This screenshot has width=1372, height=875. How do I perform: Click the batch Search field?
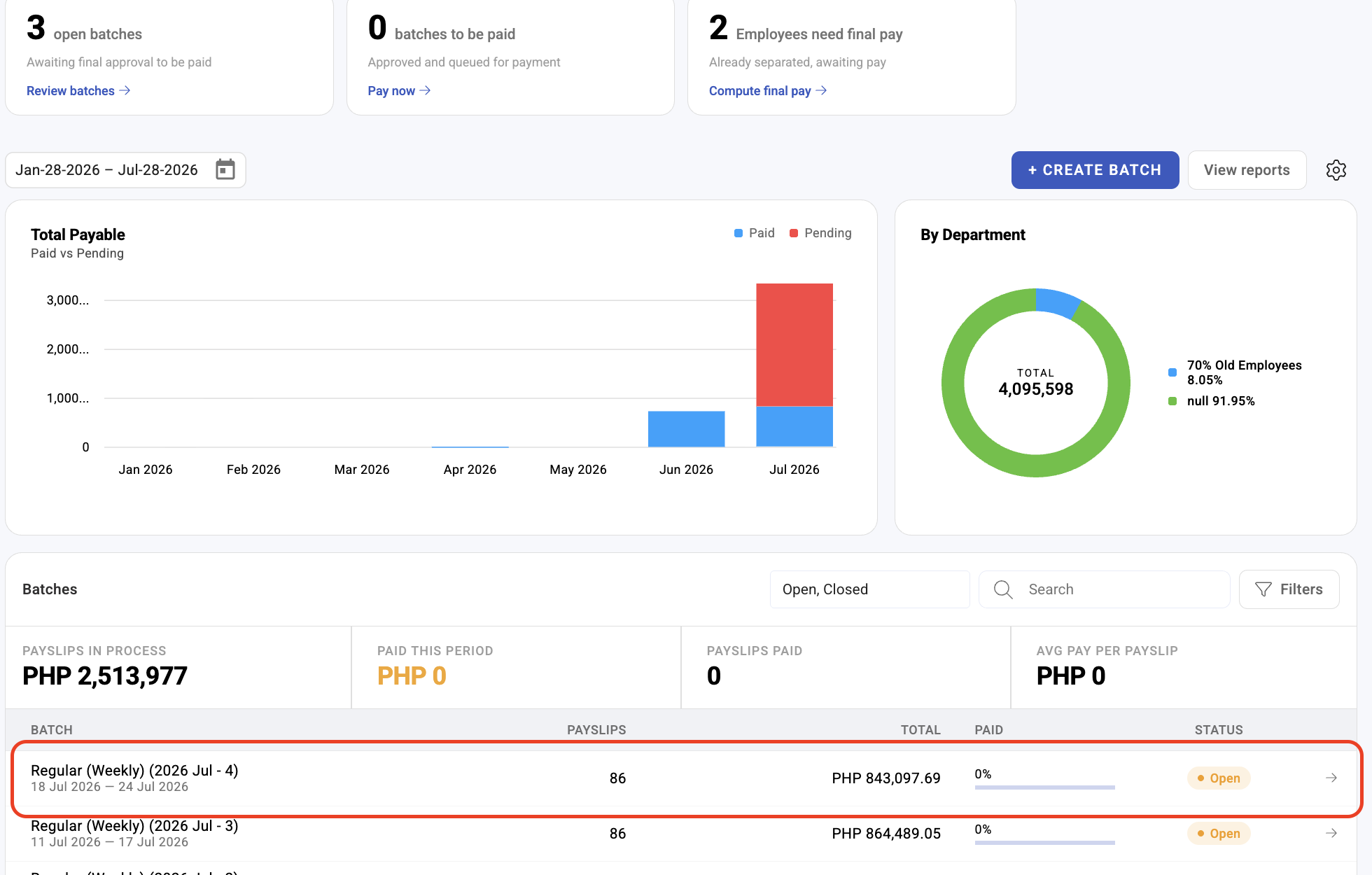[1104, 589]
